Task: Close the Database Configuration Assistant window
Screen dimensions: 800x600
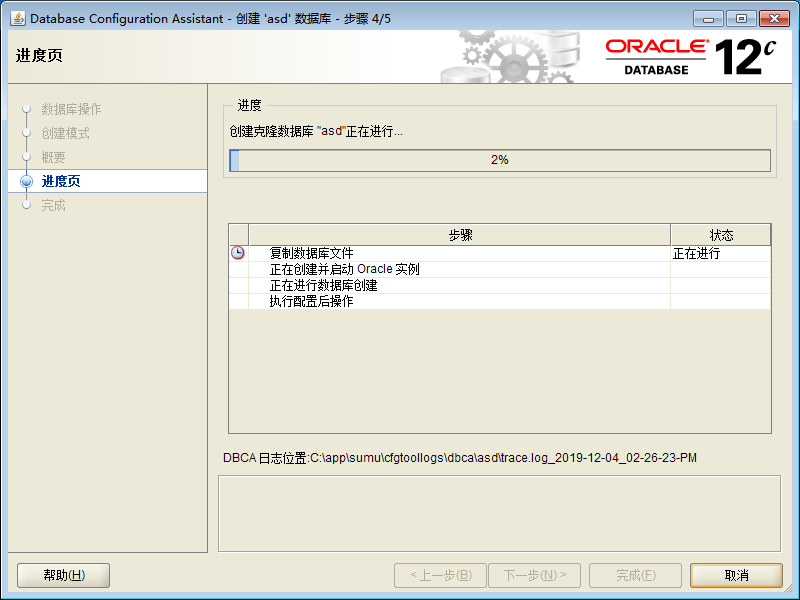Action: click(x=774, y=19)
